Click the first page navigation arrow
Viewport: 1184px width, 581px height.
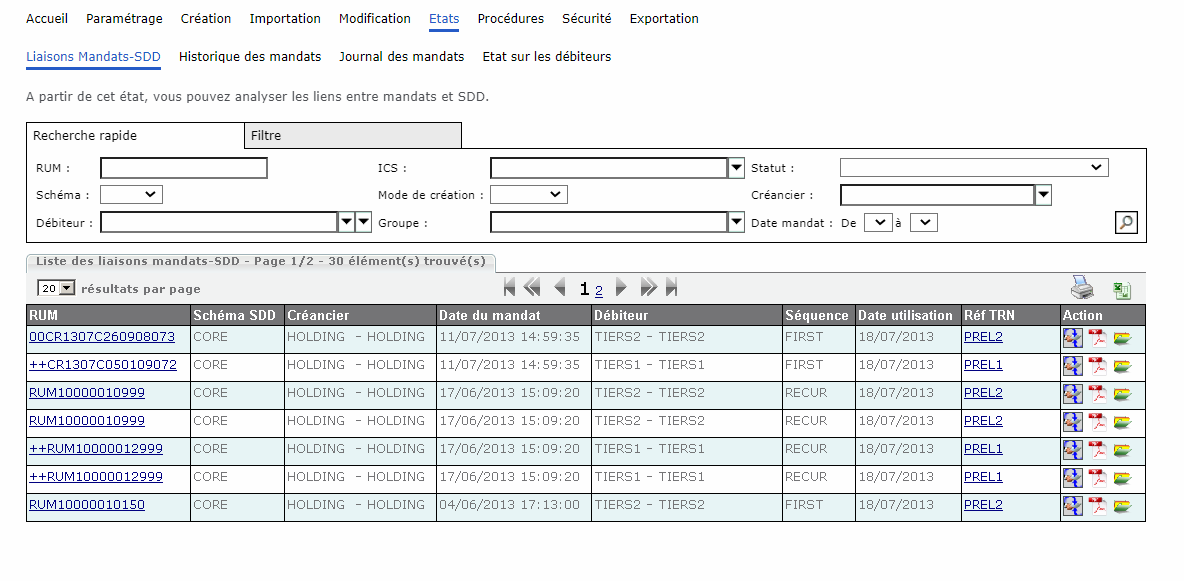pyautogui.click(x=510, y=289)
